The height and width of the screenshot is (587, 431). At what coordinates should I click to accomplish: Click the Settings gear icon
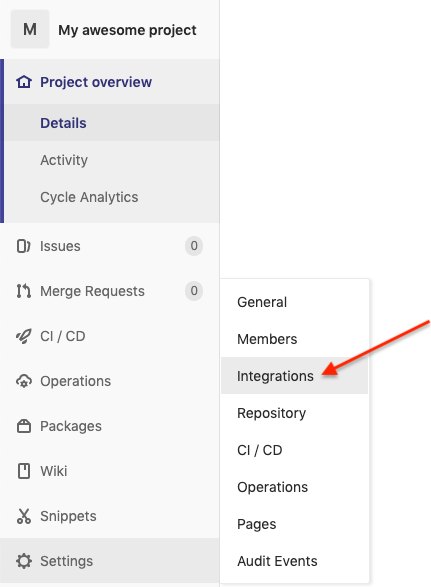coord(24,561)
